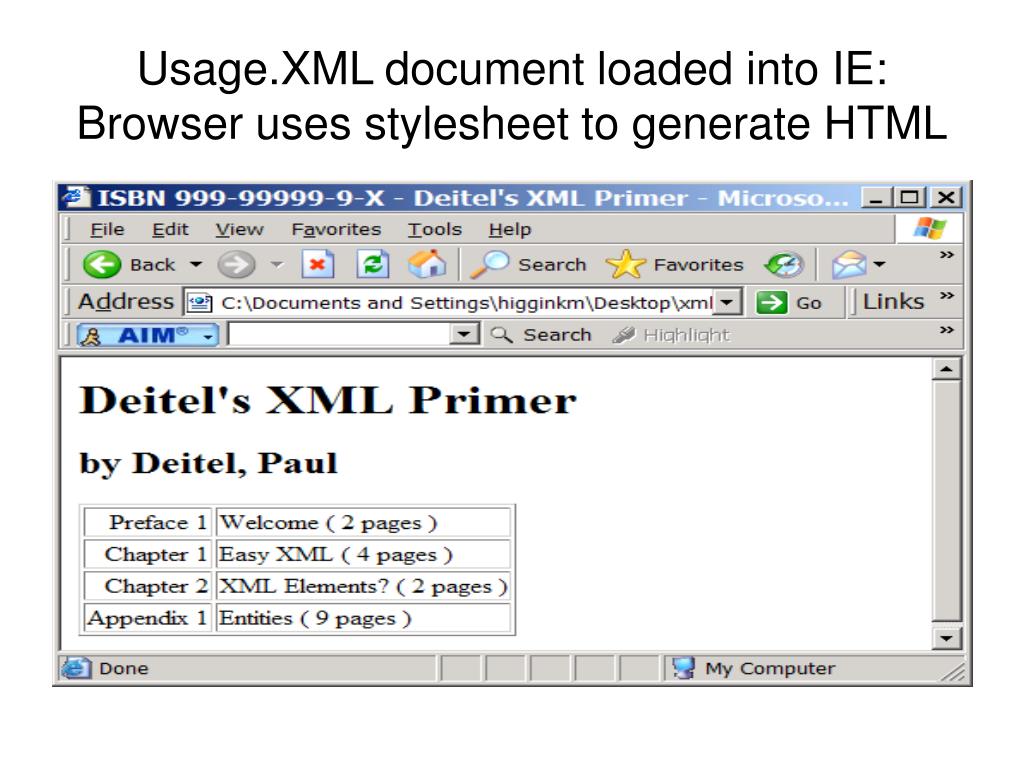Expand the Links bar chevron

point(946,296)
